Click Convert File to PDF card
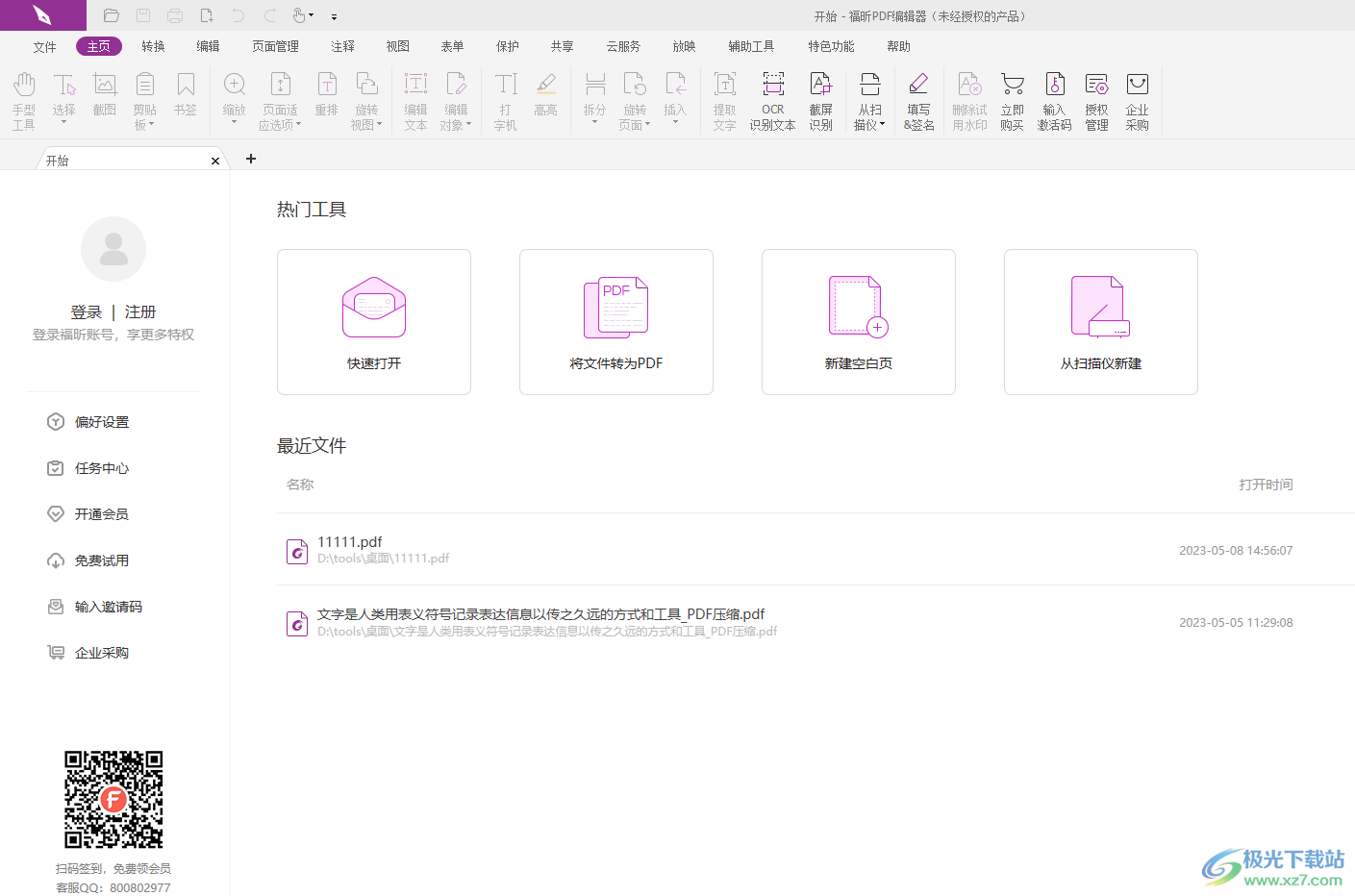Viewport: 1355px width, 896px height. 616,322
